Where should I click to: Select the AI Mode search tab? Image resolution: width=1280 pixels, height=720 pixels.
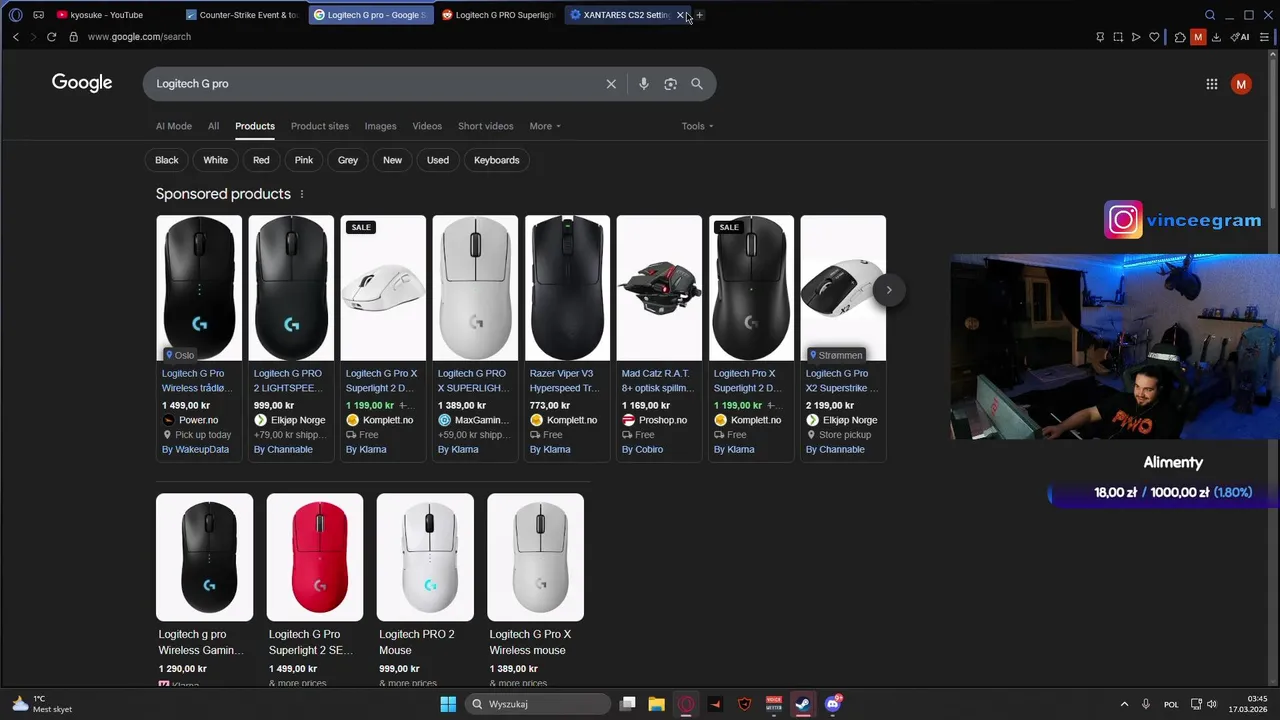174,126
